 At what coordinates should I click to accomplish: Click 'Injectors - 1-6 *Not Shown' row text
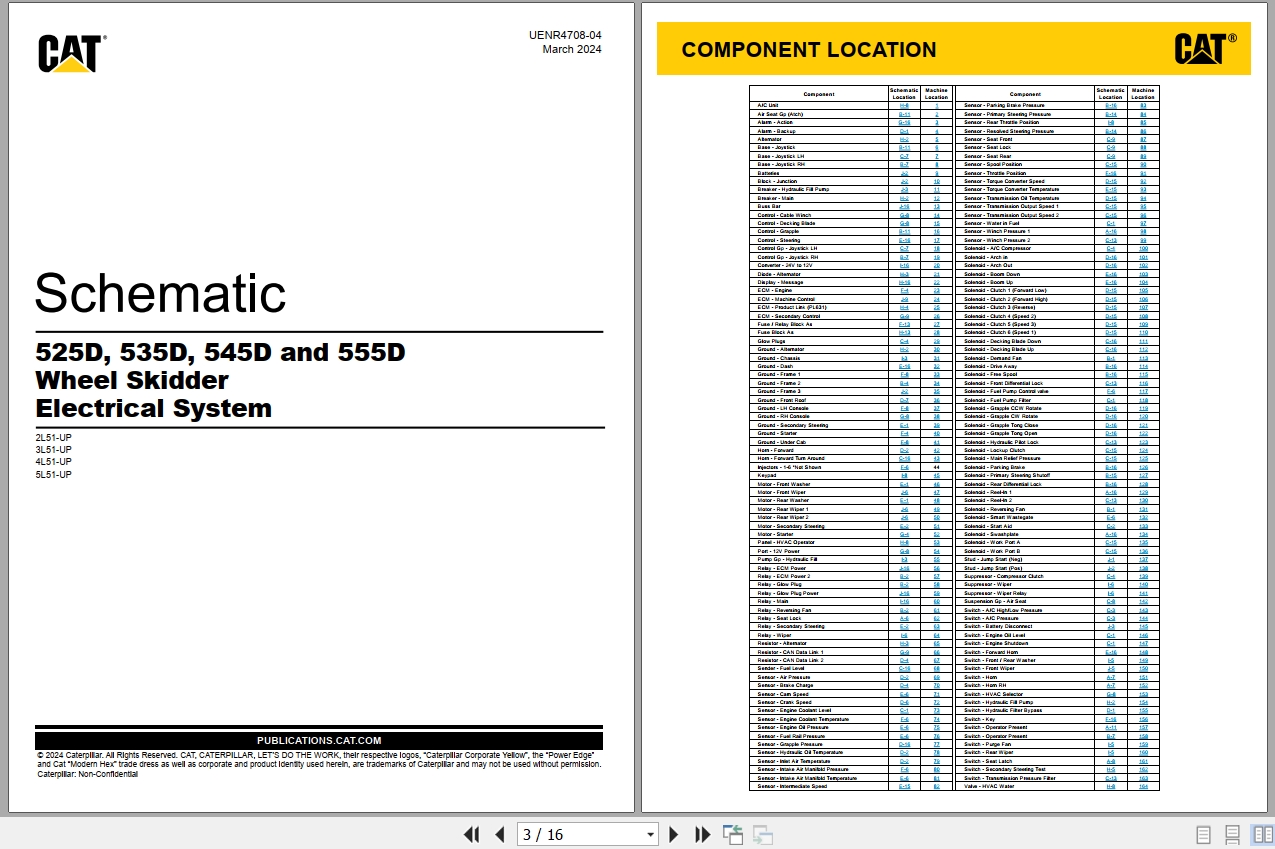(x=789, y=467)
